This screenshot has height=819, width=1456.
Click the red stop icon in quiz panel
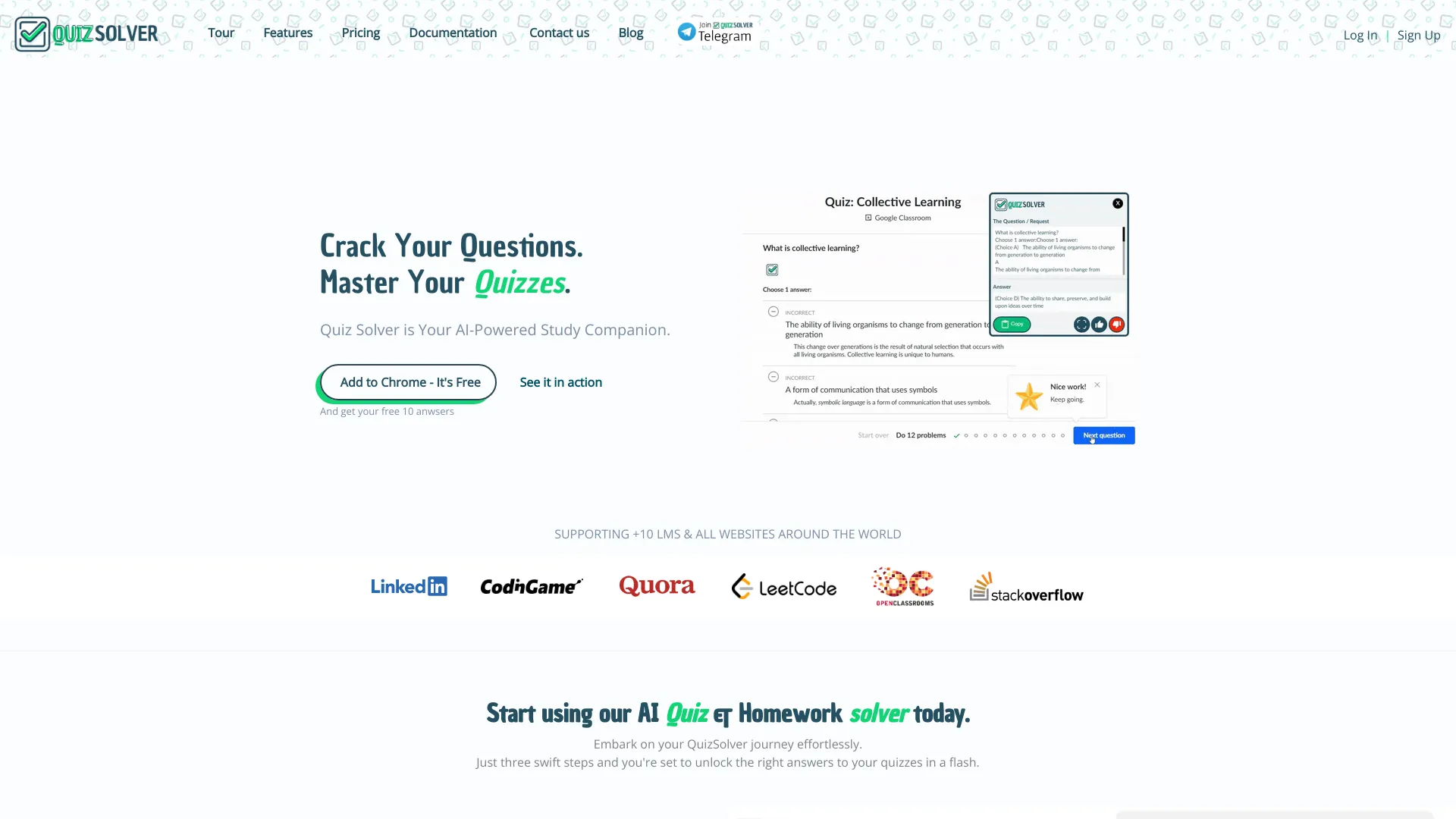[1116, 325]
